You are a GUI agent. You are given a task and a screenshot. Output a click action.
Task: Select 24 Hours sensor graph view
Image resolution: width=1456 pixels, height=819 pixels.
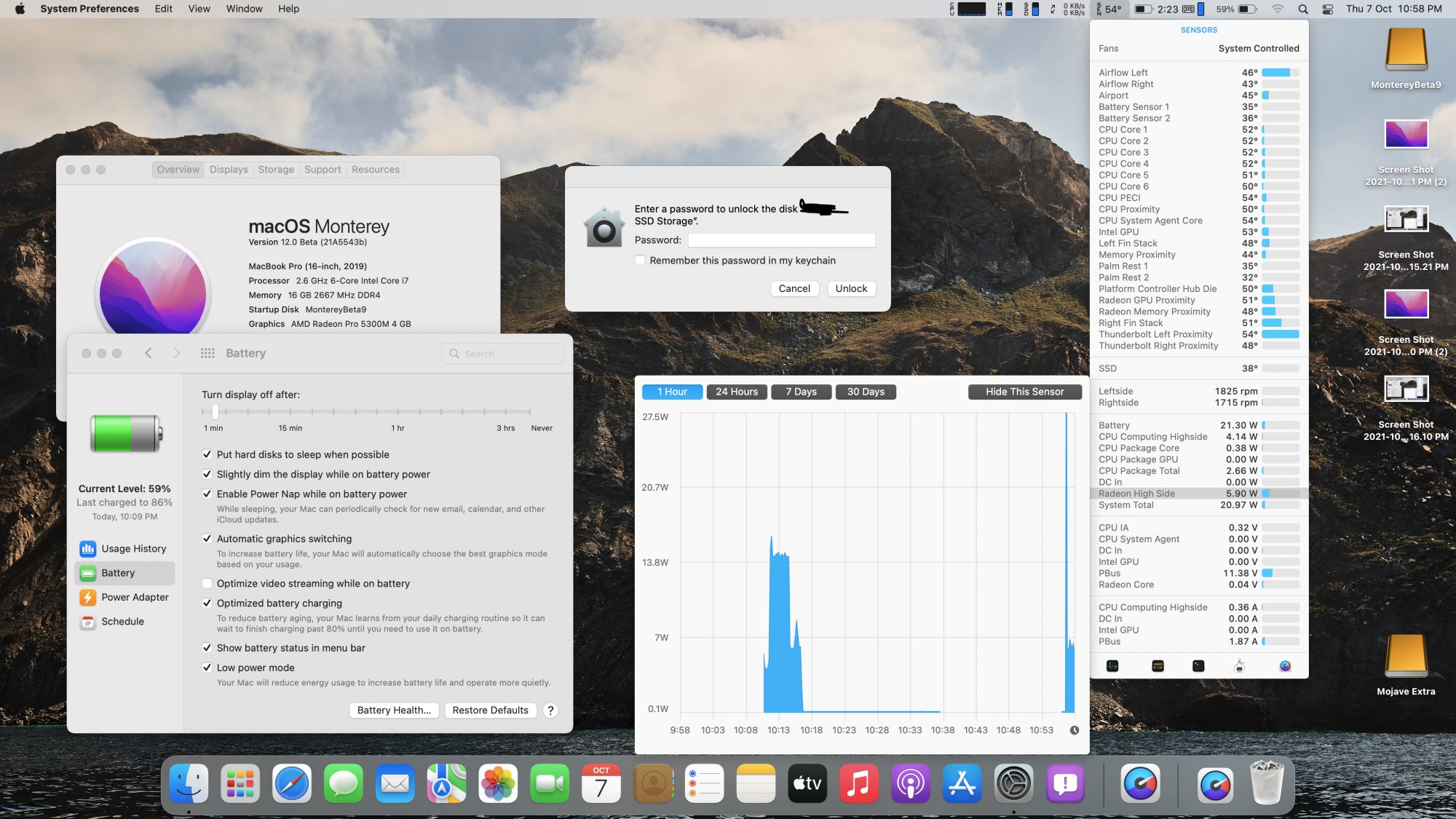[736, 391]
